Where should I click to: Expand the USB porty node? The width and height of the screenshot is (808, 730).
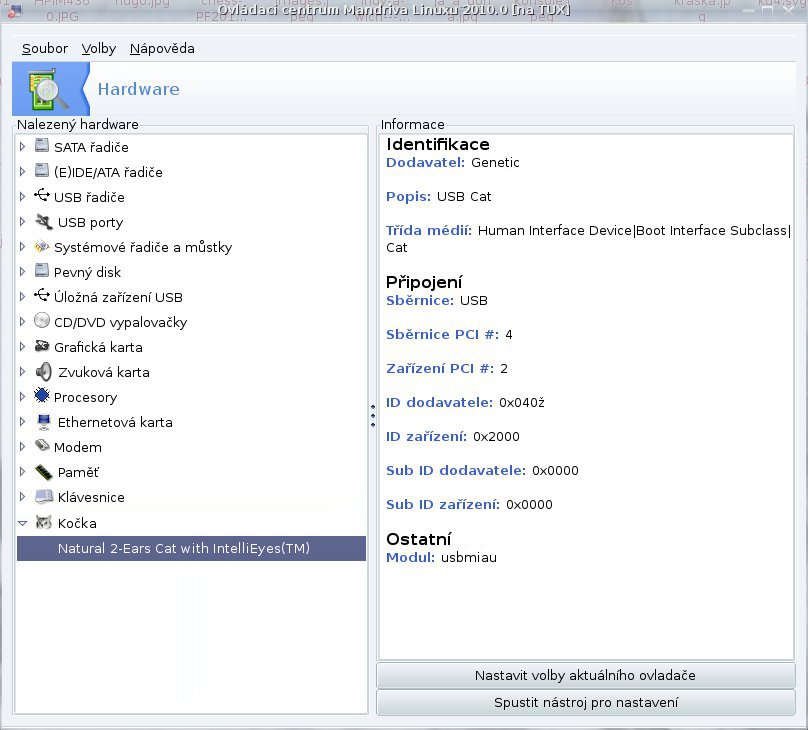click(x=22, y=222)
